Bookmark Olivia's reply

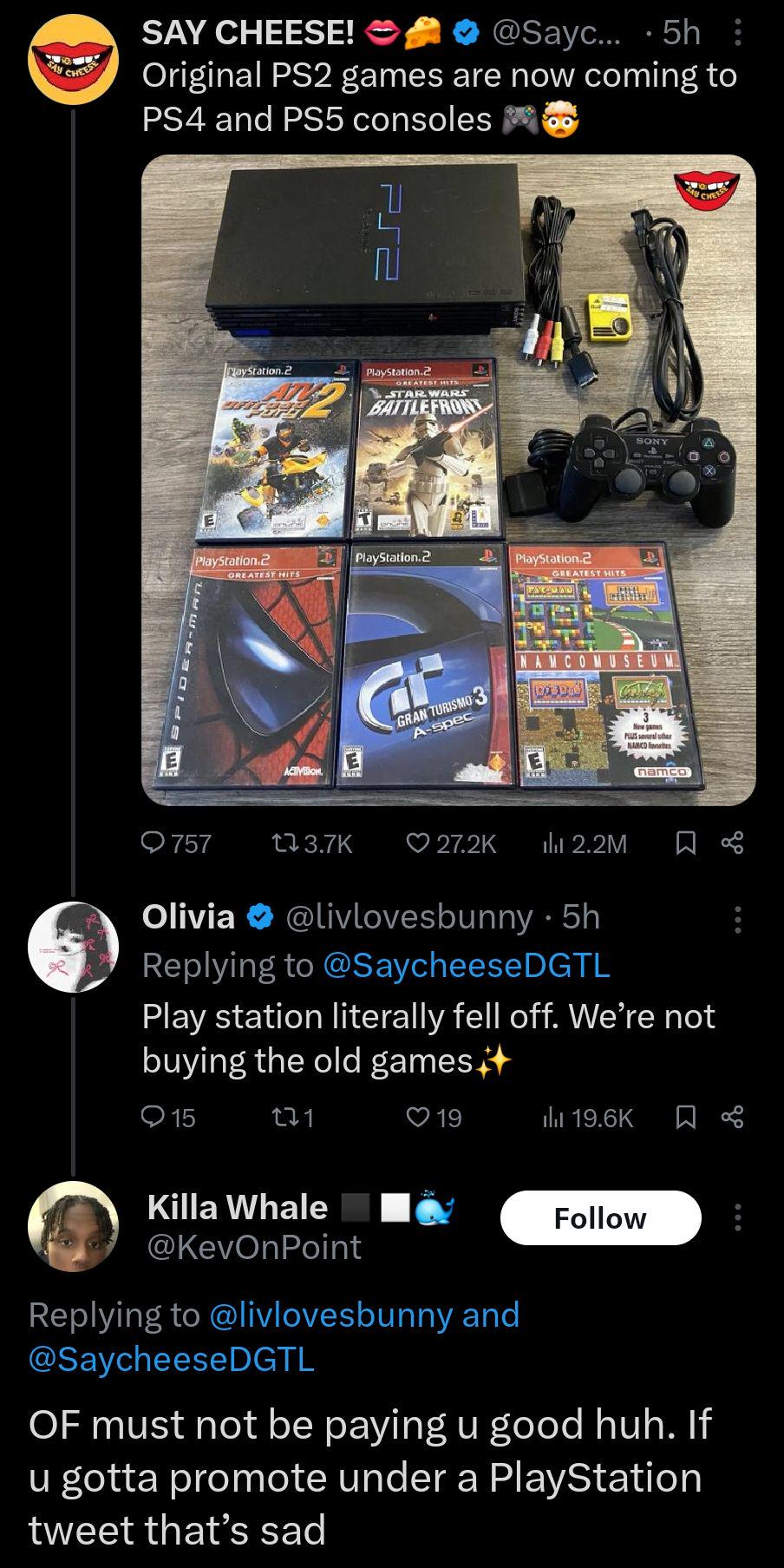click(686, 1118)
